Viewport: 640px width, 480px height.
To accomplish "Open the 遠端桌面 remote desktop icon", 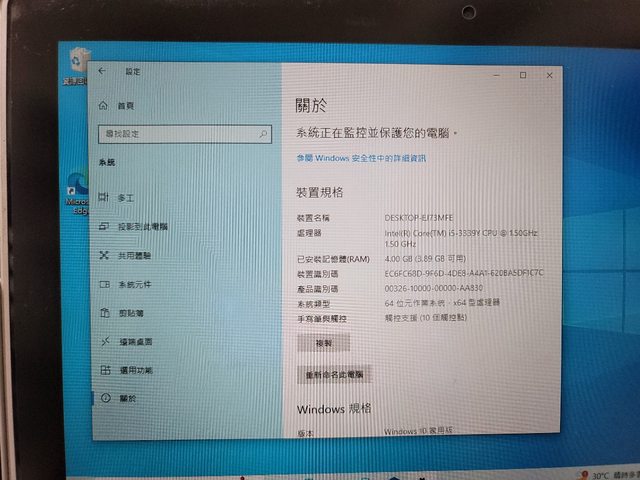I will pos(104,342).
